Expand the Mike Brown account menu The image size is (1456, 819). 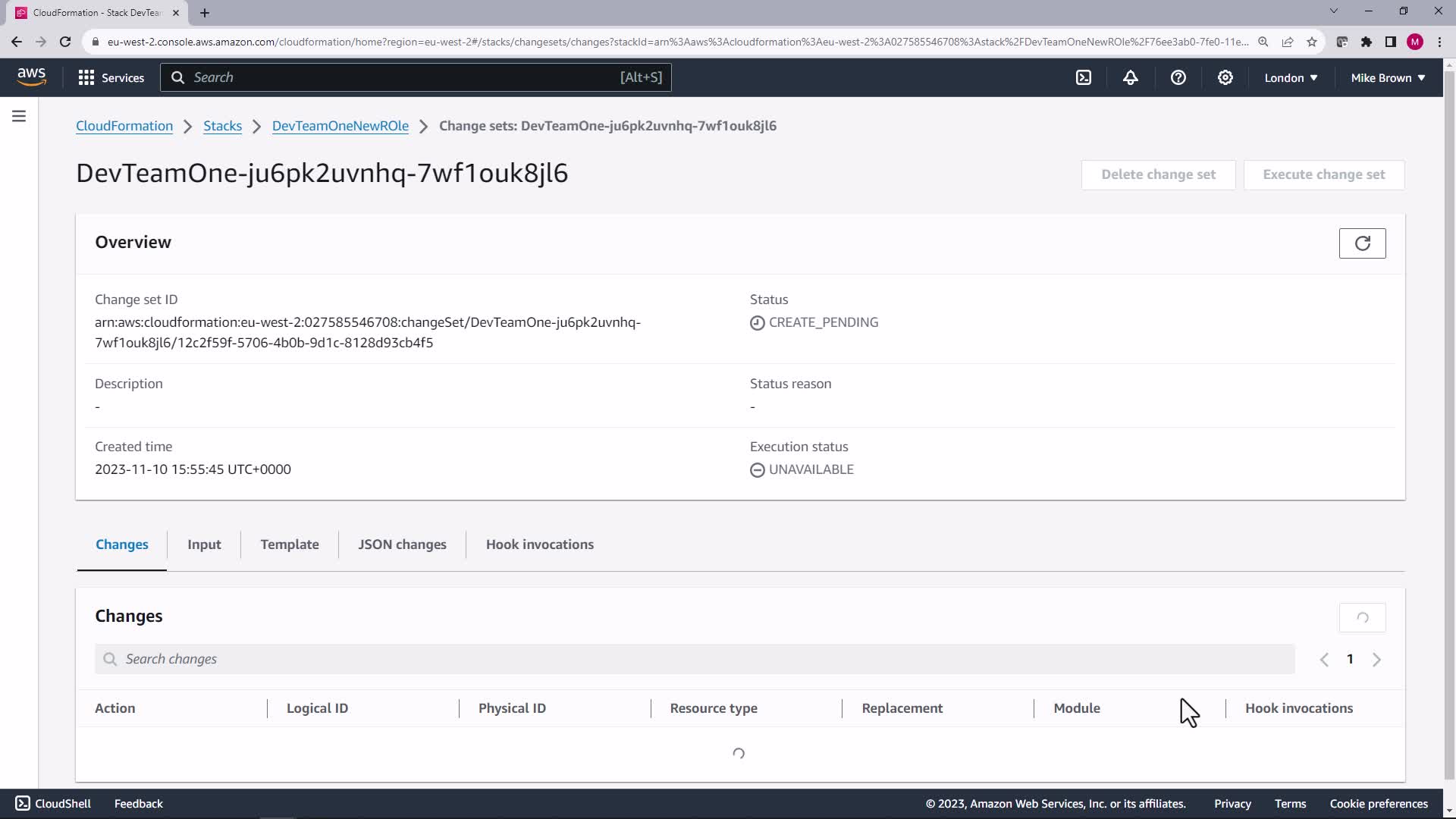[x=1388, y=77]
